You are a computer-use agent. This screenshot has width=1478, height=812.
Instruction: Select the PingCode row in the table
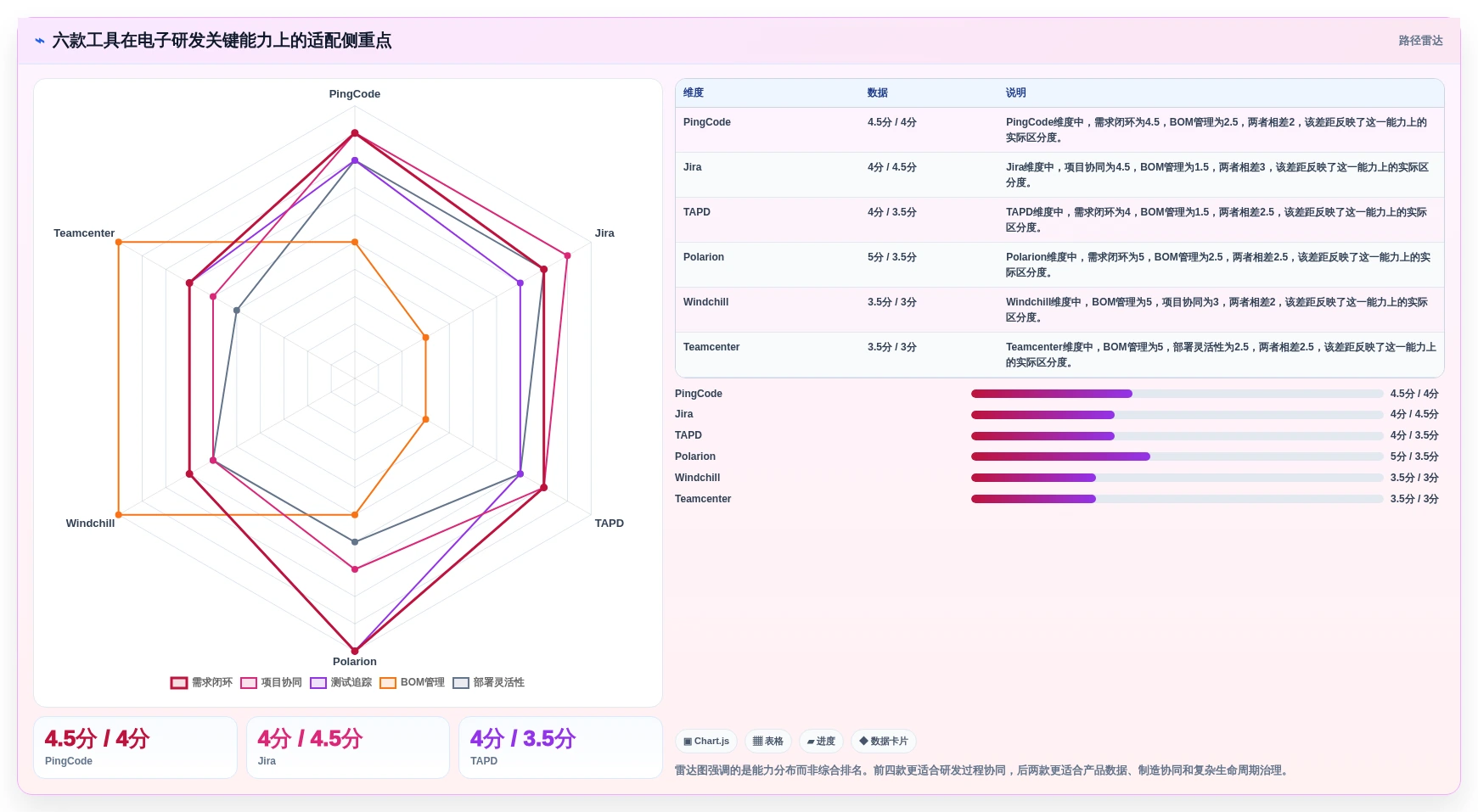tap(1059, 130)
